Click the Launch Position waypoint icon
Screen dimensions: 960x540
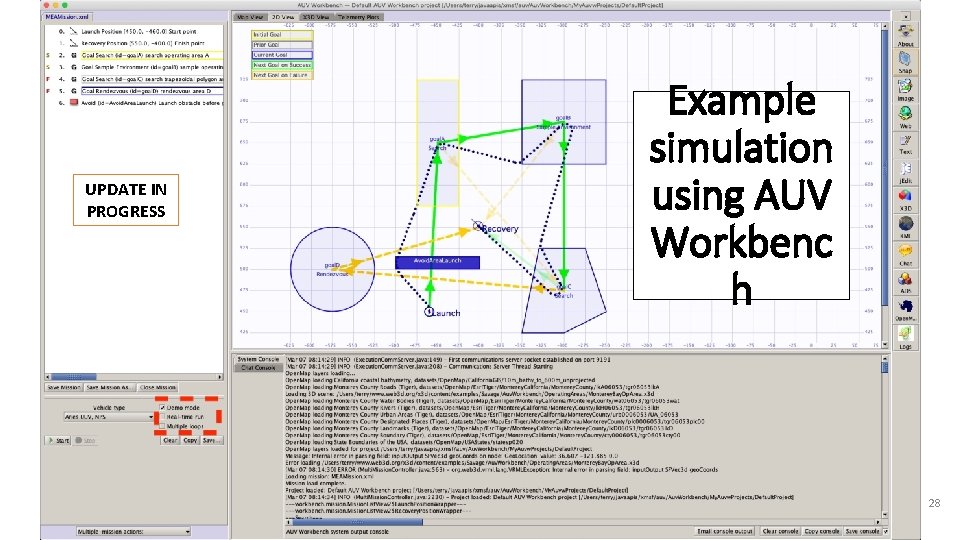(73, 31)
